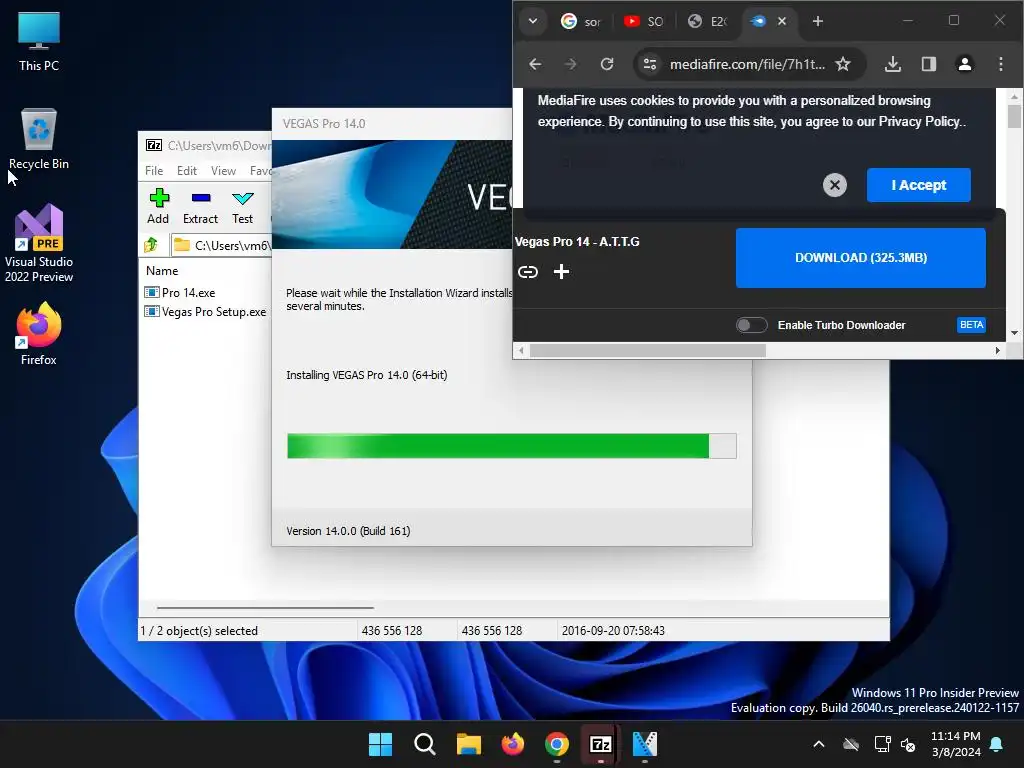The height and width of the screenshot is (768, 1024).
Task: Select Vegas Pro Setup.exe in file list
Action: point(205,312)
